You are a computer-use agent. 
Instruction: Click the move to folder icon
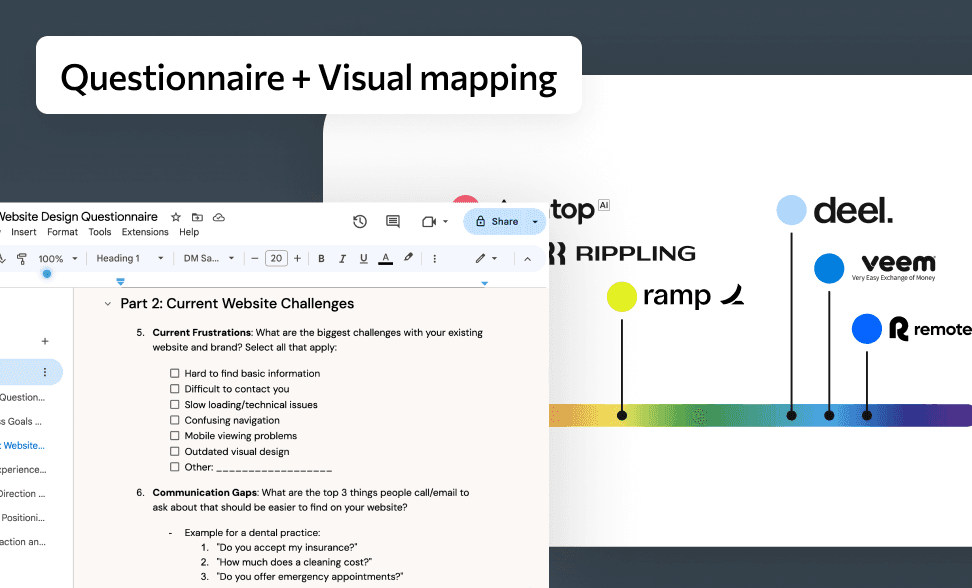[x=197, y=217]
